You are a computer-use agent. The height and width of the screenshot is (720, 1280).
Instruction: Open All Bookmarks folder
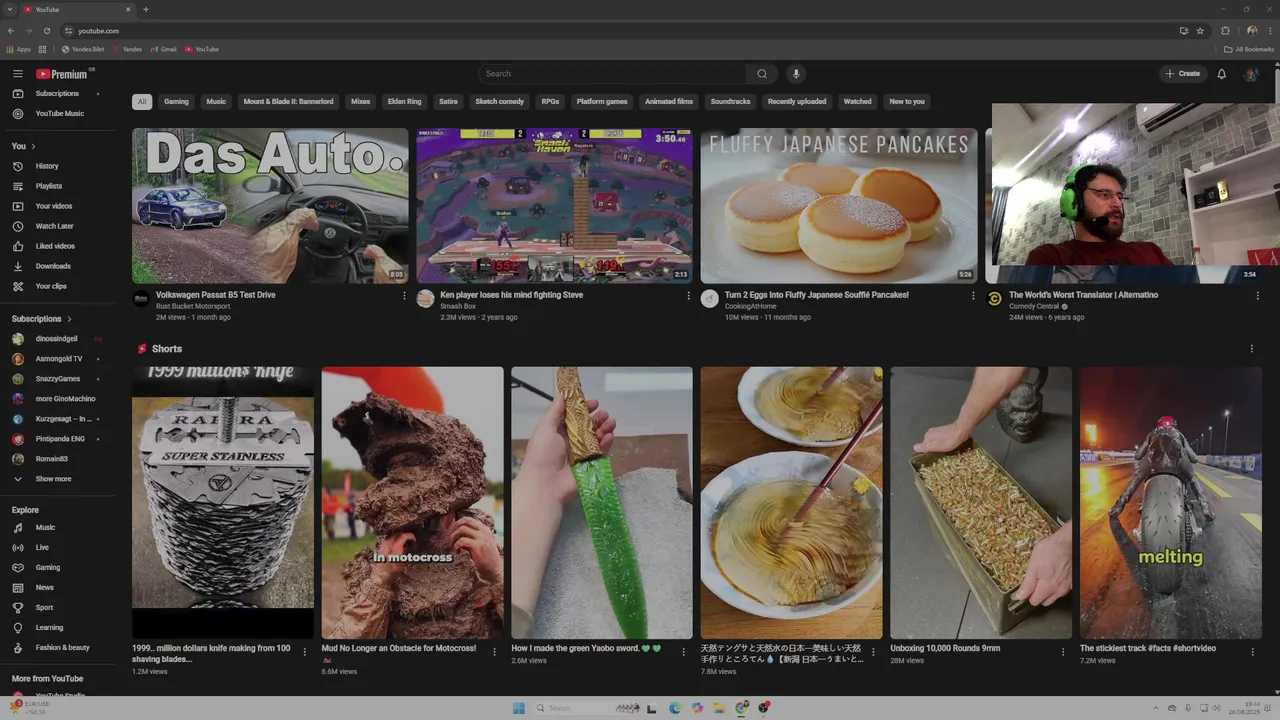click(x=1249, y=49)
